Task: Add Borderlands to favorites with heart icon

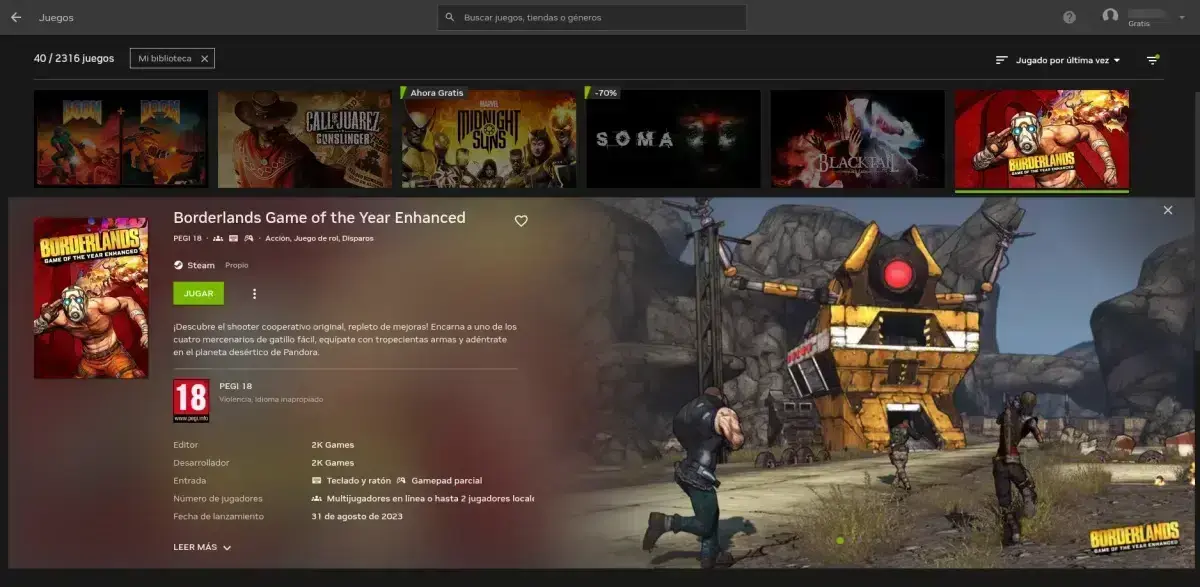Action: point(521,220)
